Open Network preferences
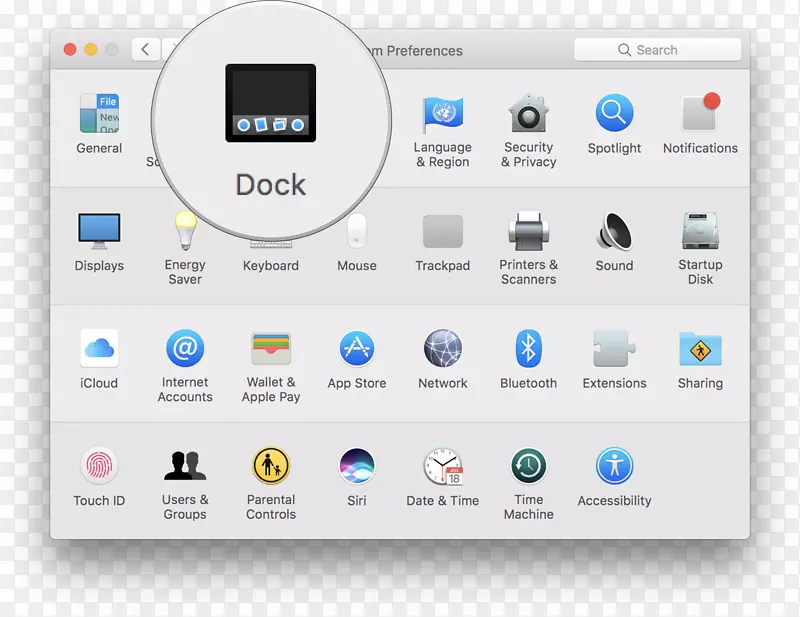Screen dimensions: 800x617 [x=443, y=349]
